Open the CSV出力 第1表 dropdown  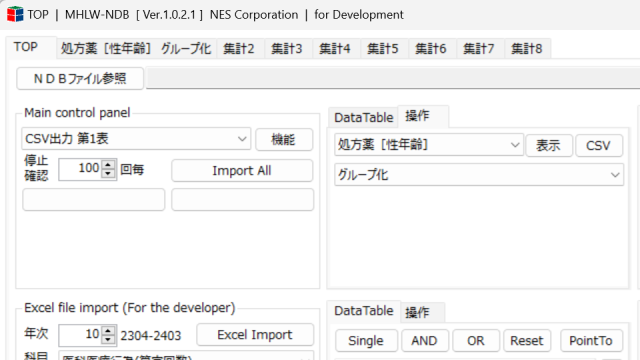[x=136, y=139]
